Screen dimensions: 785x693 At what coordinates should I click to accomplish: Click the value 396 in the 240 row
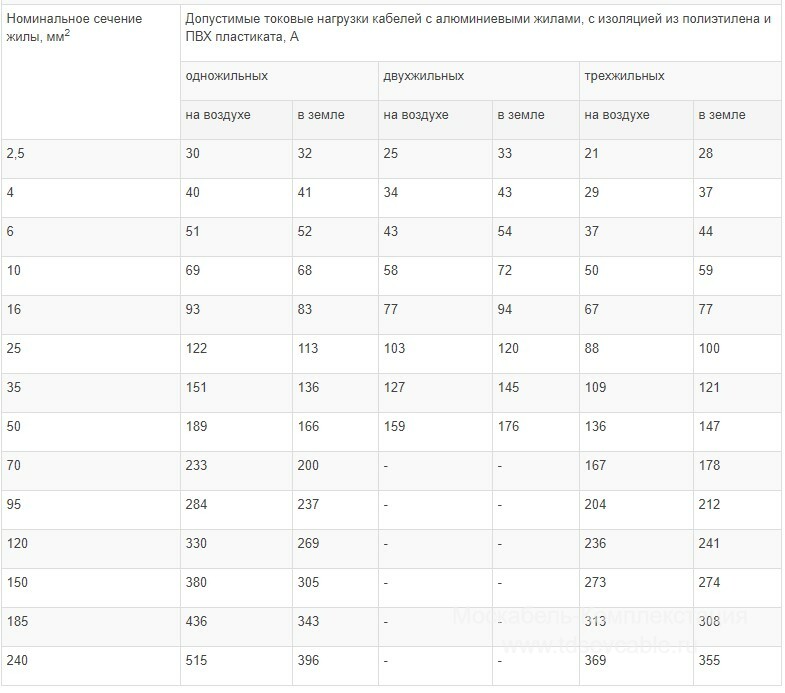(308, 660)
